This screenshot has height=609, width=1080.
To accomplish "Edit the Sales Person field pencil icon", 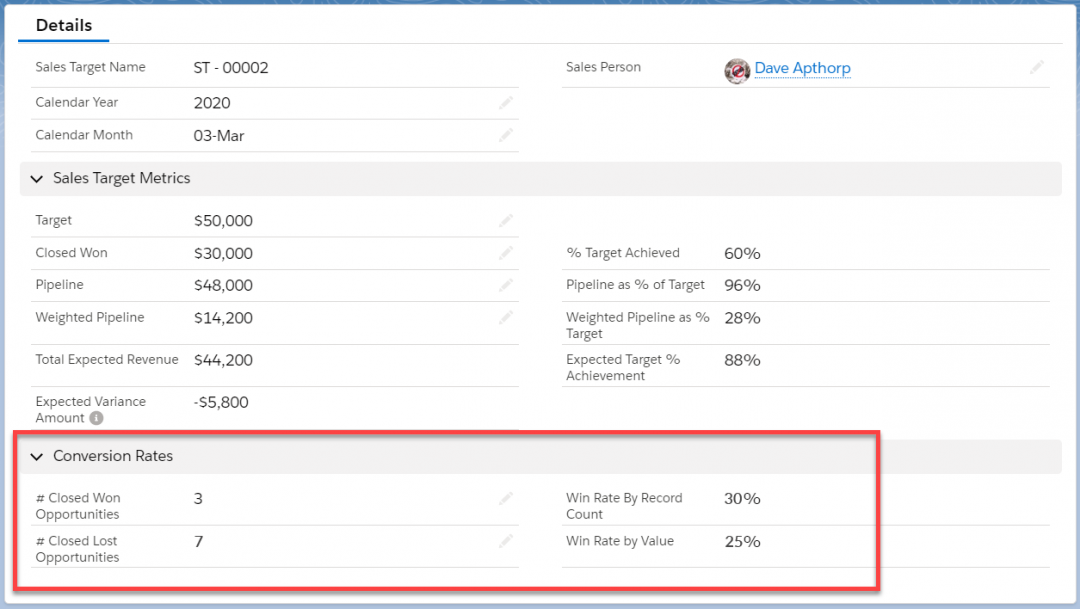I will pyautogui.click(x=1037, y=68).
